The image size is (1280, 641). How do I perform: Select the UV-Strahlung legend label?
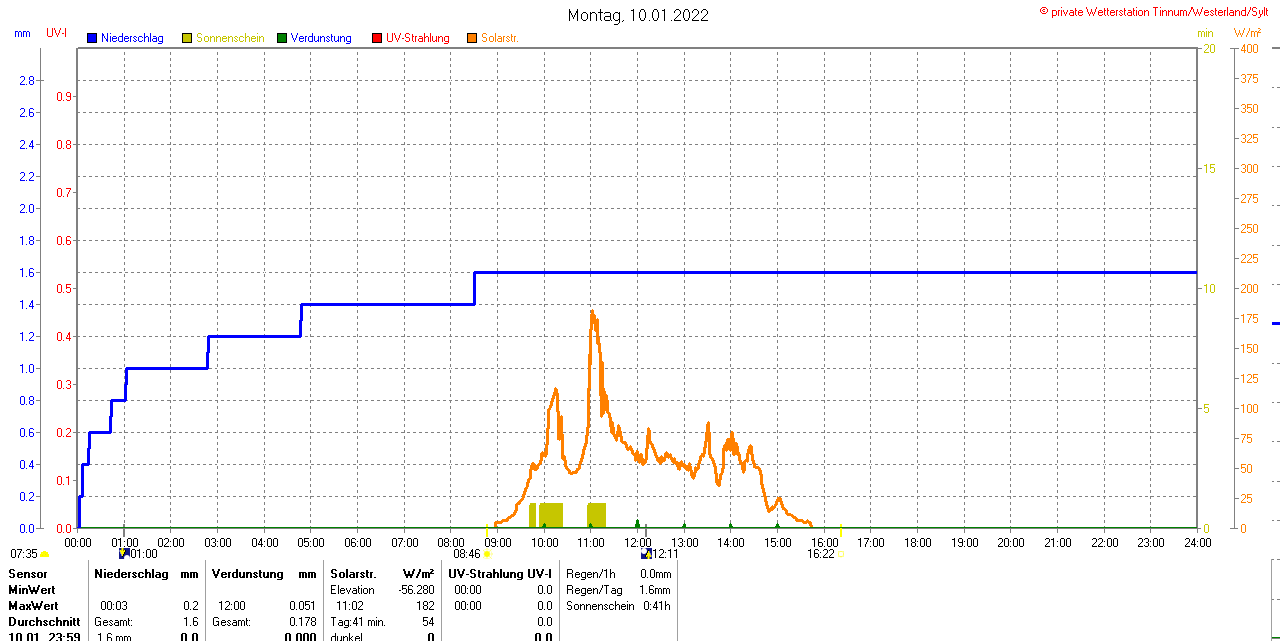point(418,38)
